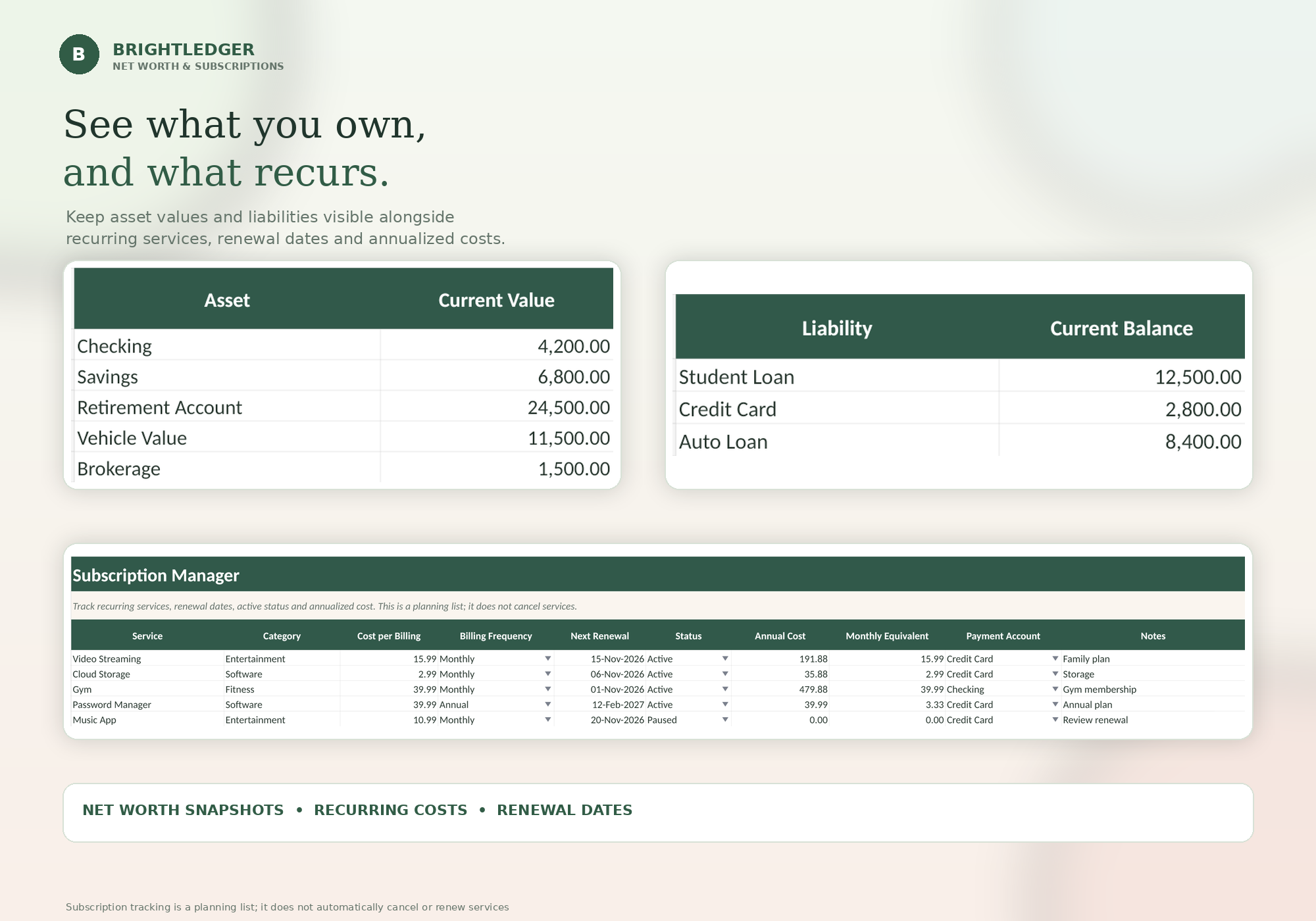Click the RECURRING COSTS label
Viewport: 1316px width, 921px height.
click(x=390, y=810)
